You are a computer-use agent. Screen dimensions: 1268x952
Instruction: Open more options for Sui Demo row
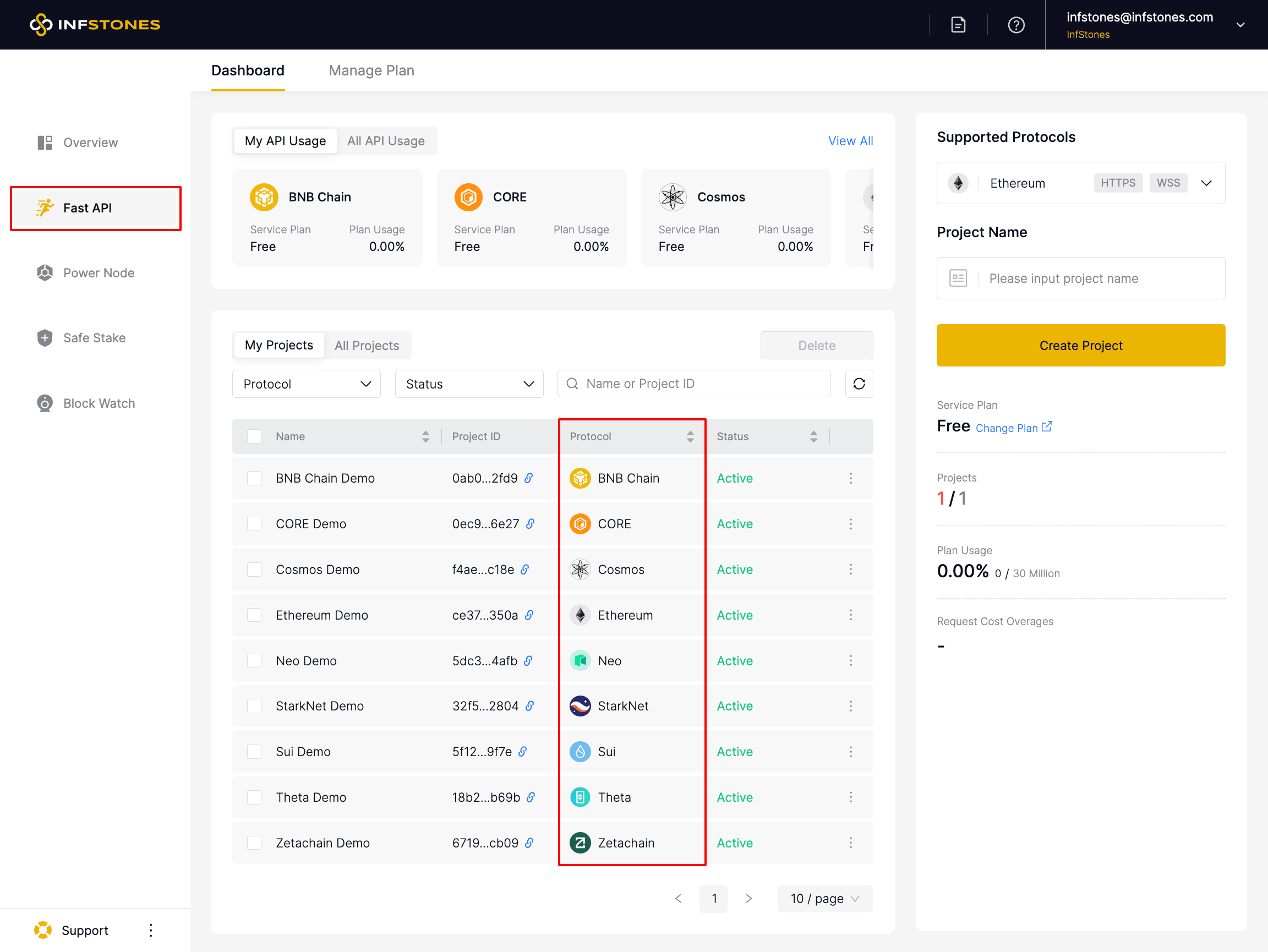(x=851, y=751)
